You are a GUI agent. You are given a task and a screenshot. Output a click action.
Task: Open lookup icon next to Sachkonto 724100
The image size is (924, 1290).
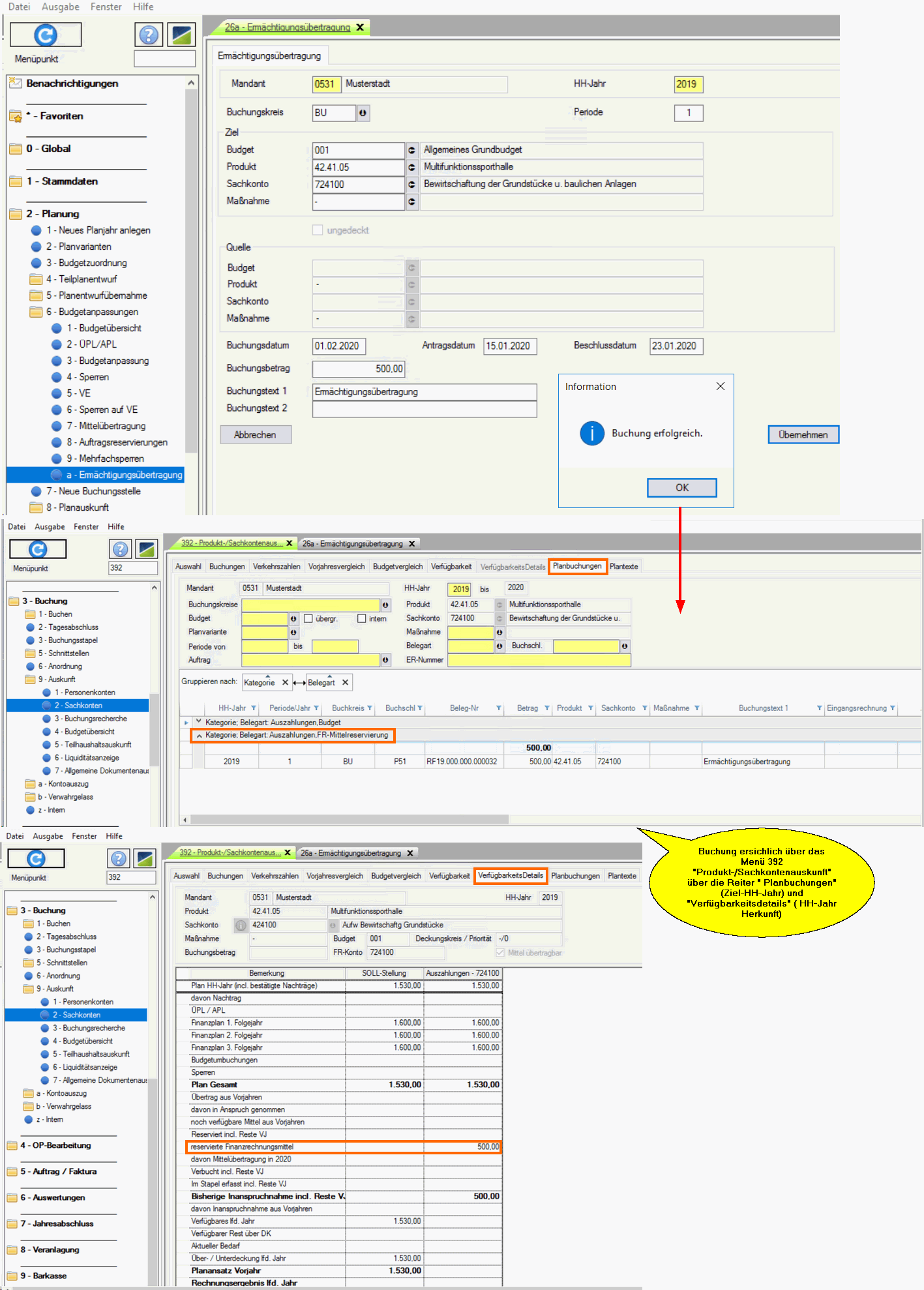(x=411, y=185)
